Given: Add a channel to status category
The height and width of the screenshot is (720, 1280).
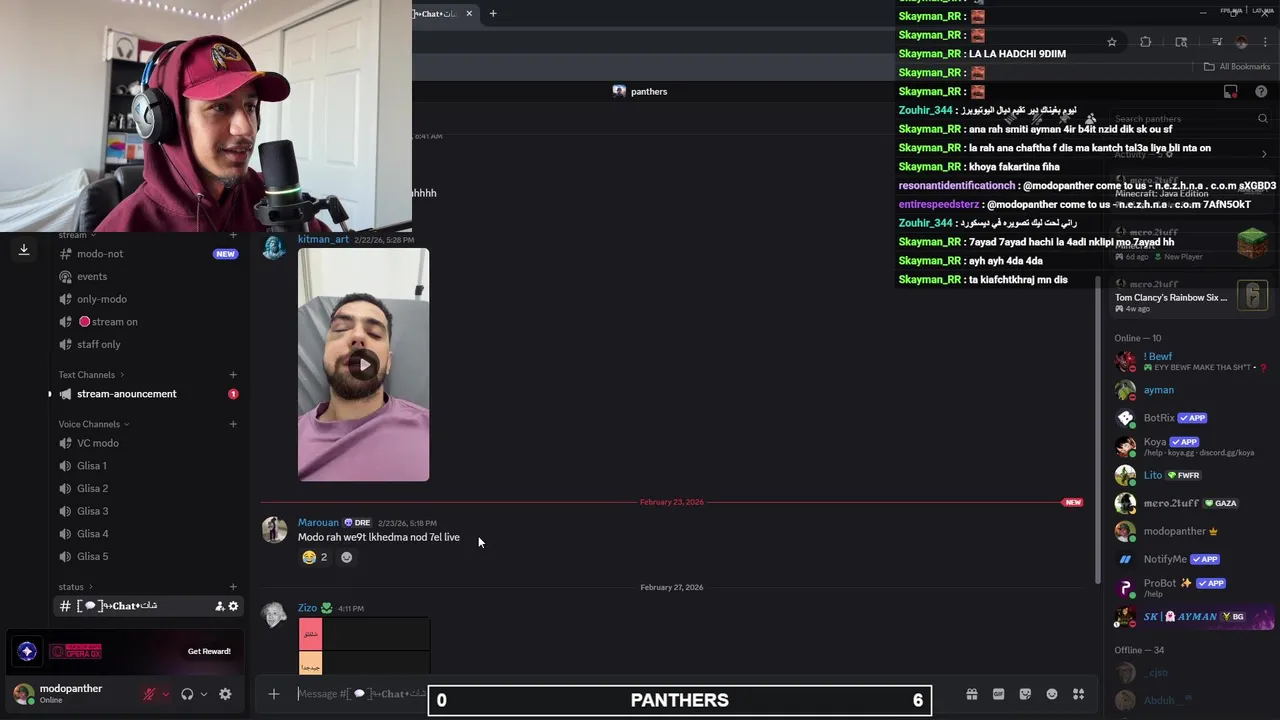Looking at the screenshot, I should tap(233, 587).
